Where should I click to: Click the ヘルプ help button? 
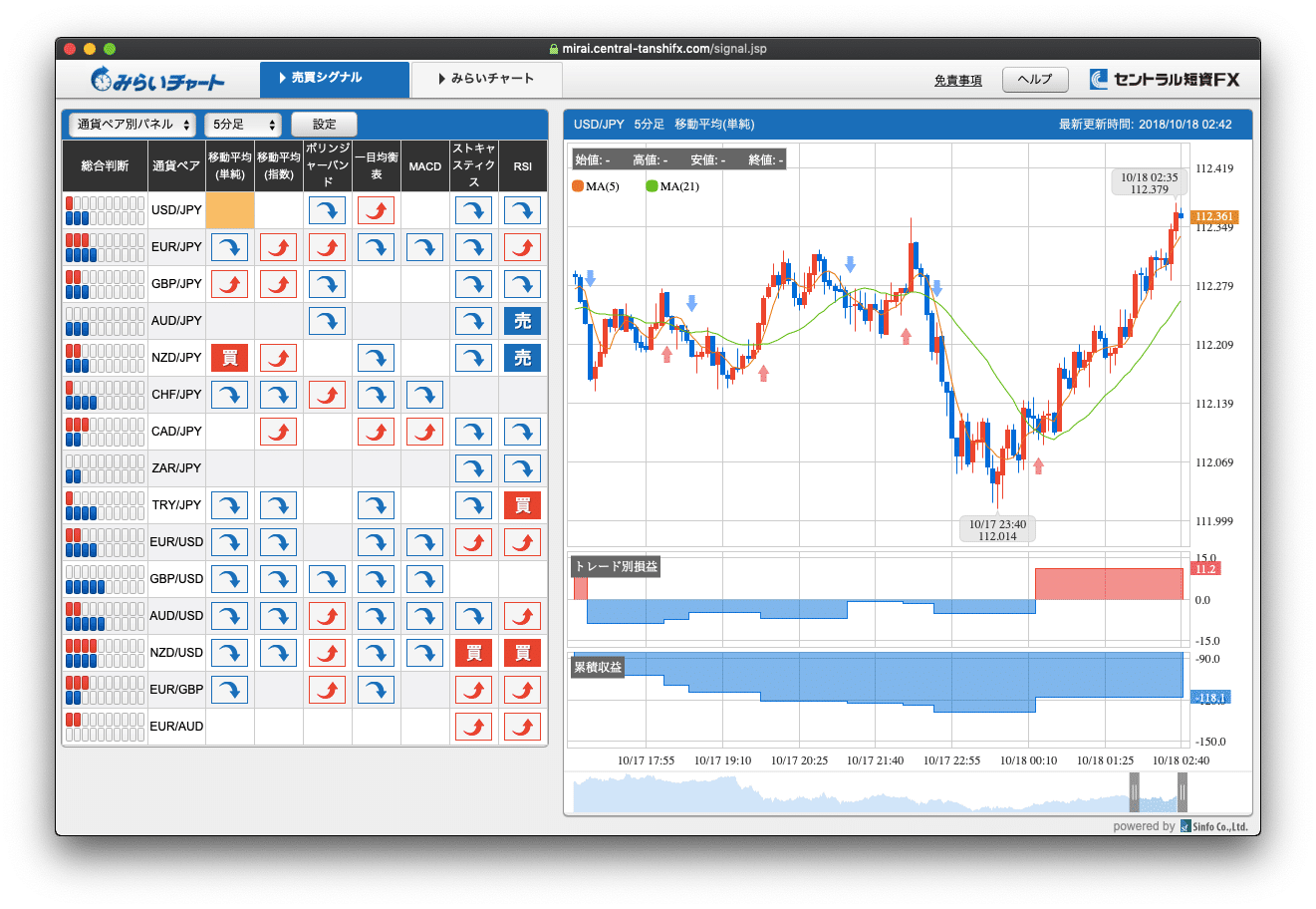click(x=1035, y=80)
